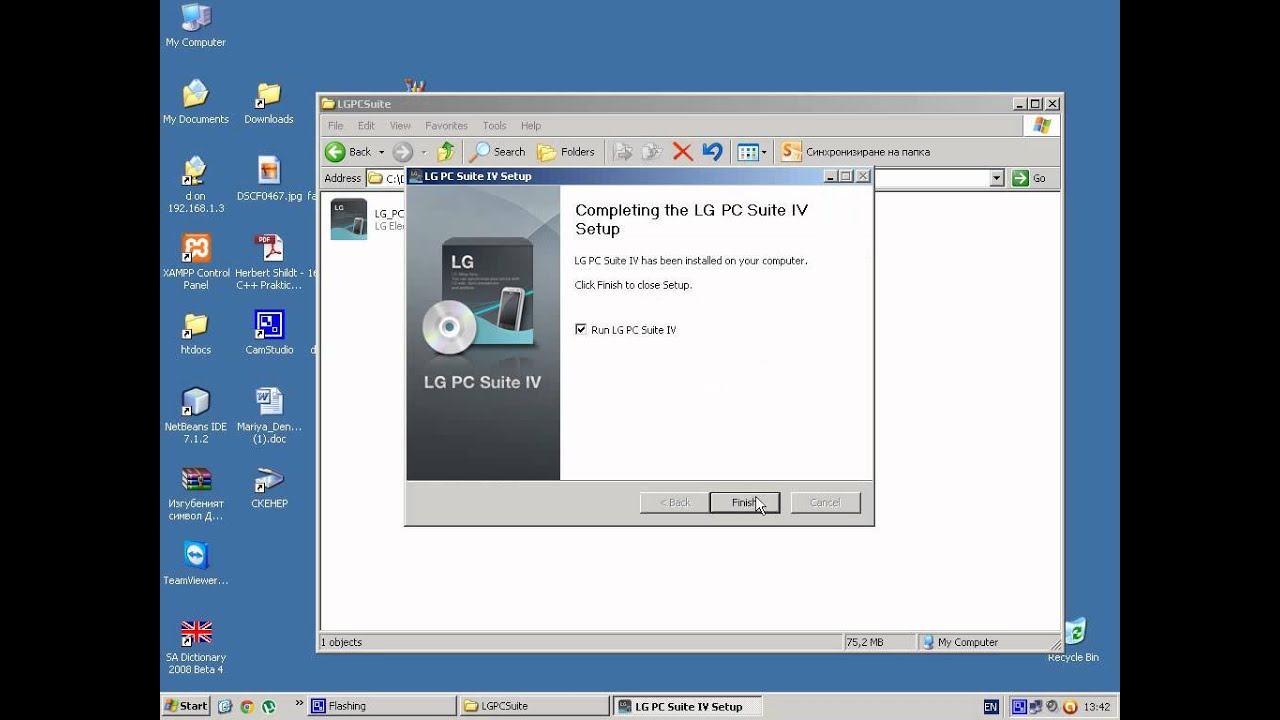
Task: Switch to the Flashing taskbar window
Action: (x=381, y=706)
